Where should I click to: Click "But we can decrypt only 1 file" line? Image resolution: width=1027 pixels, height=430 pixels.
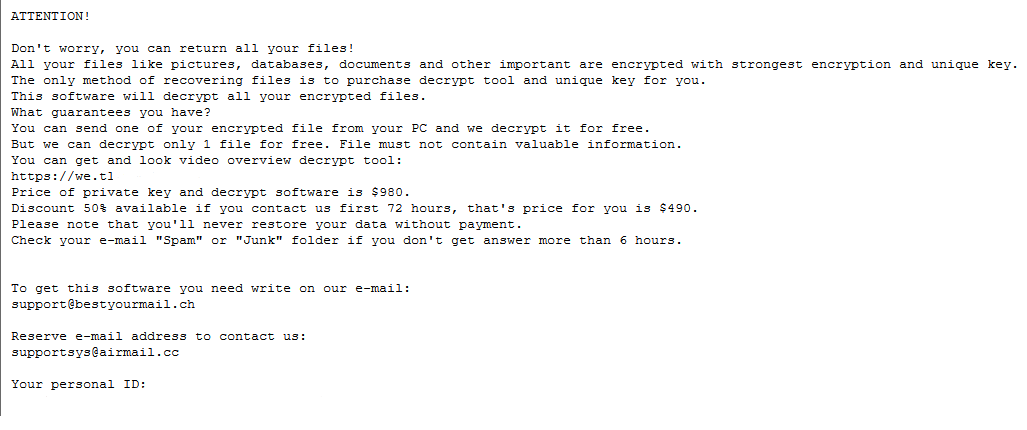click(346, 144)
